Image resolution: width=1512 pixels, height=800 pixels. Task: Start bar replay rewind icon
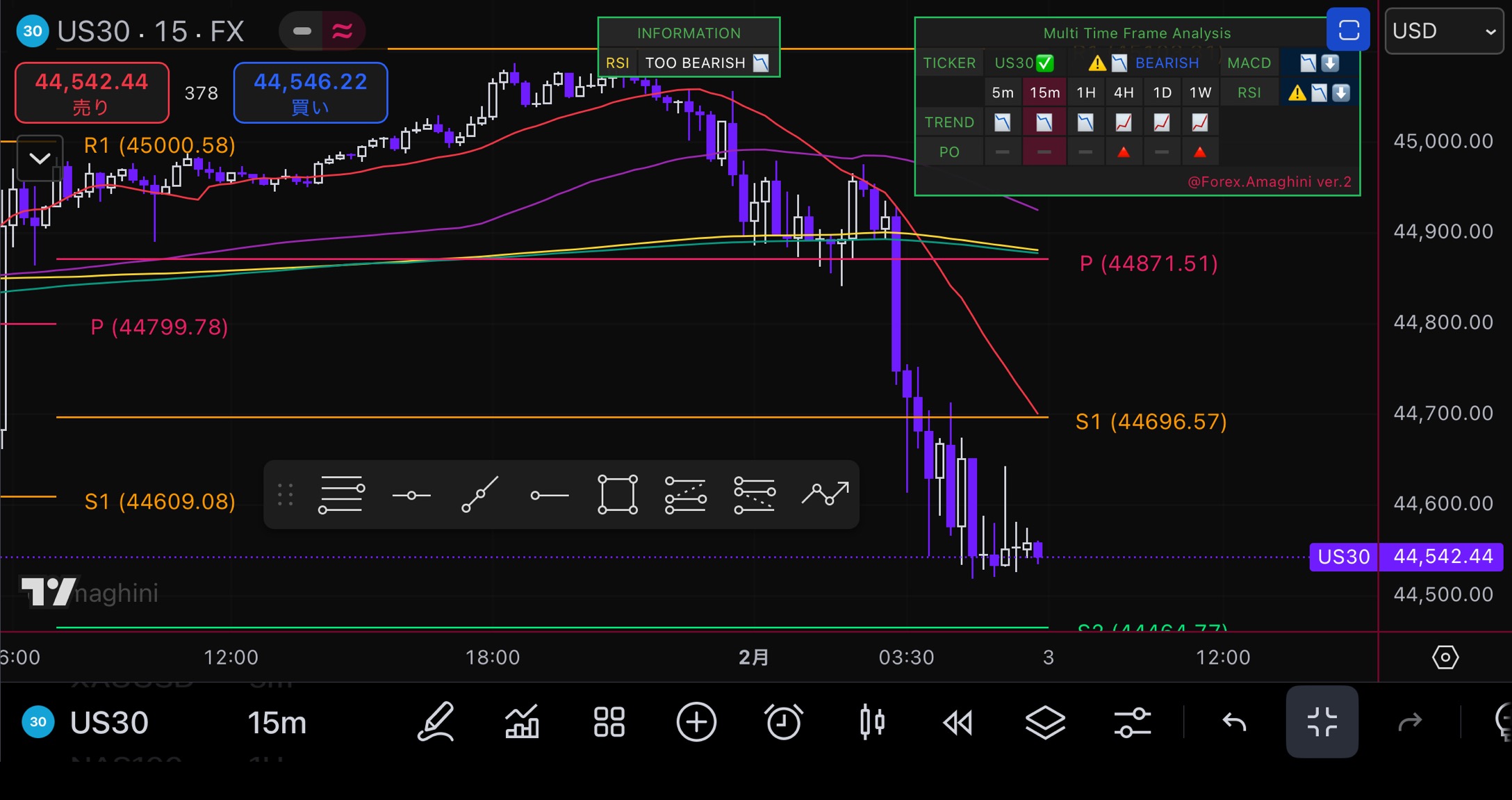point(958,723)
